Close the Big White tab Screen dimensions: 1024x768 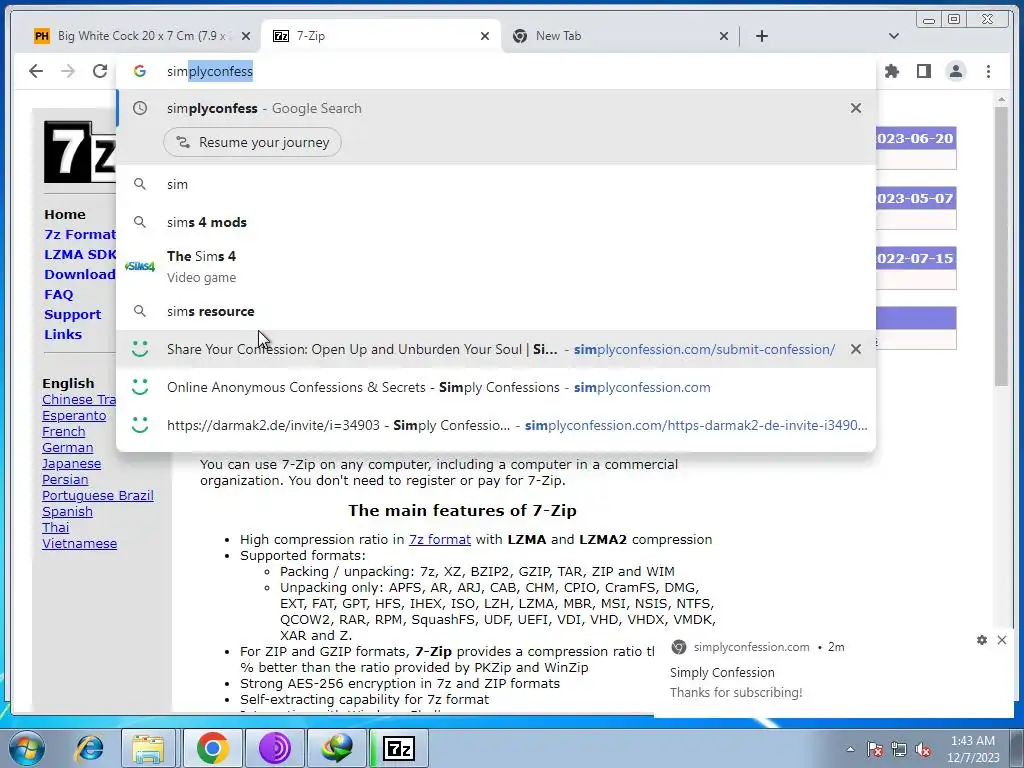[x=246, y=36]
